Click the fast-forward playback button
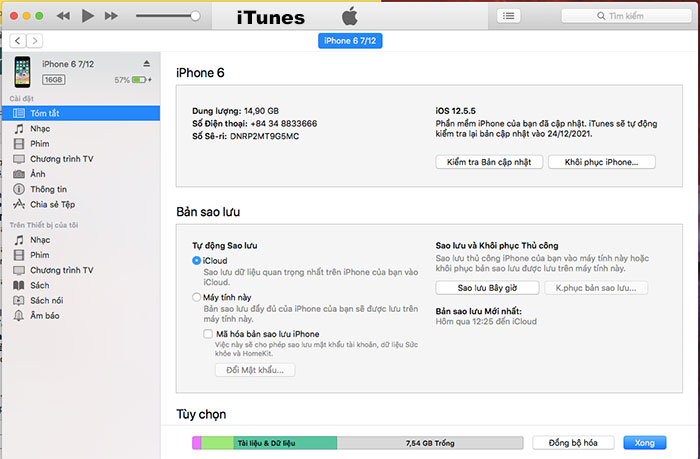The image size is (700, 459). [111, 16]
